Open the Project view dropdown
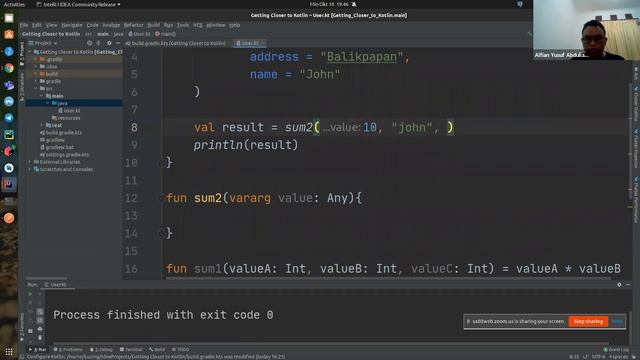640x360 pixels. (x=43, y=43)
